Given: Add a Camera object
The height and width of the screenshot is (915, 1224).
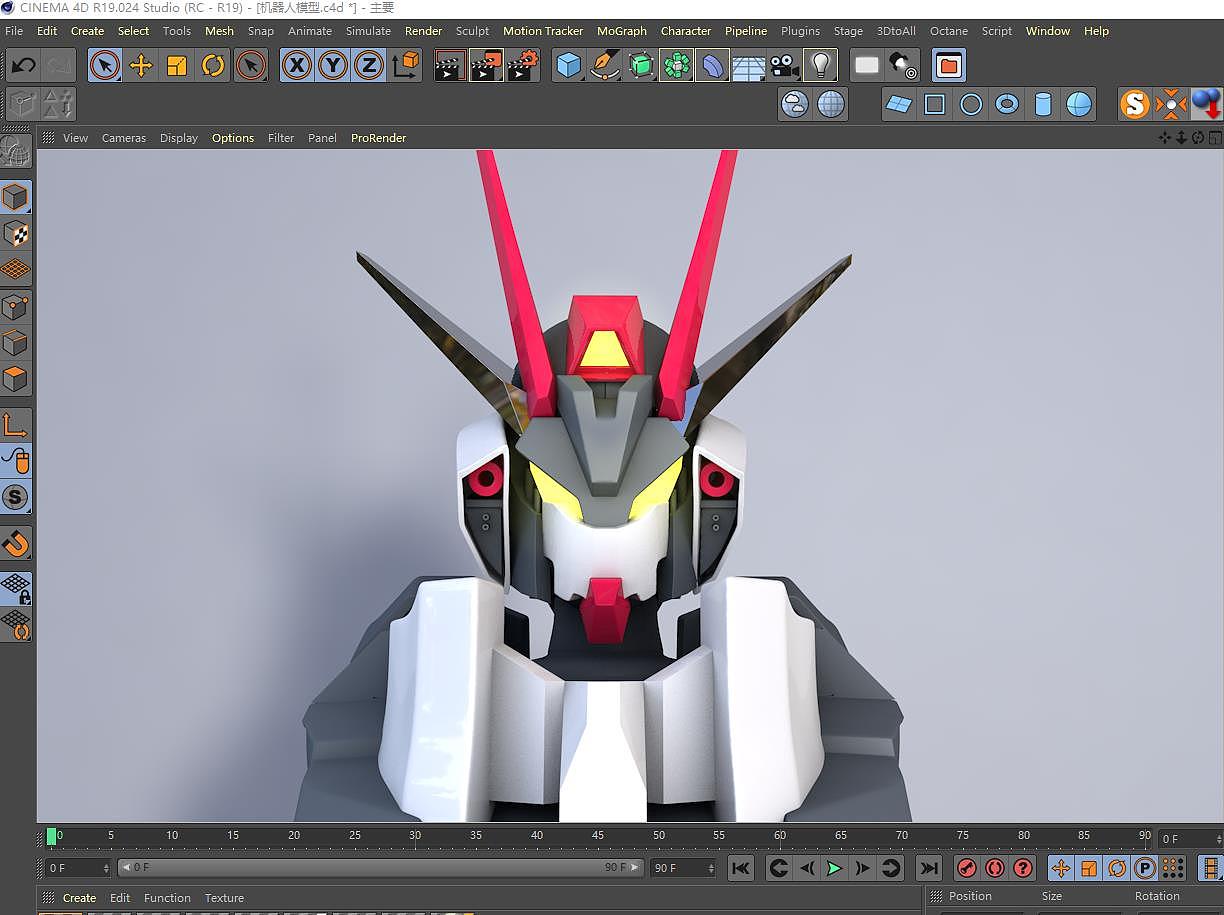Looking at the screenshot, I should (785, 67).
